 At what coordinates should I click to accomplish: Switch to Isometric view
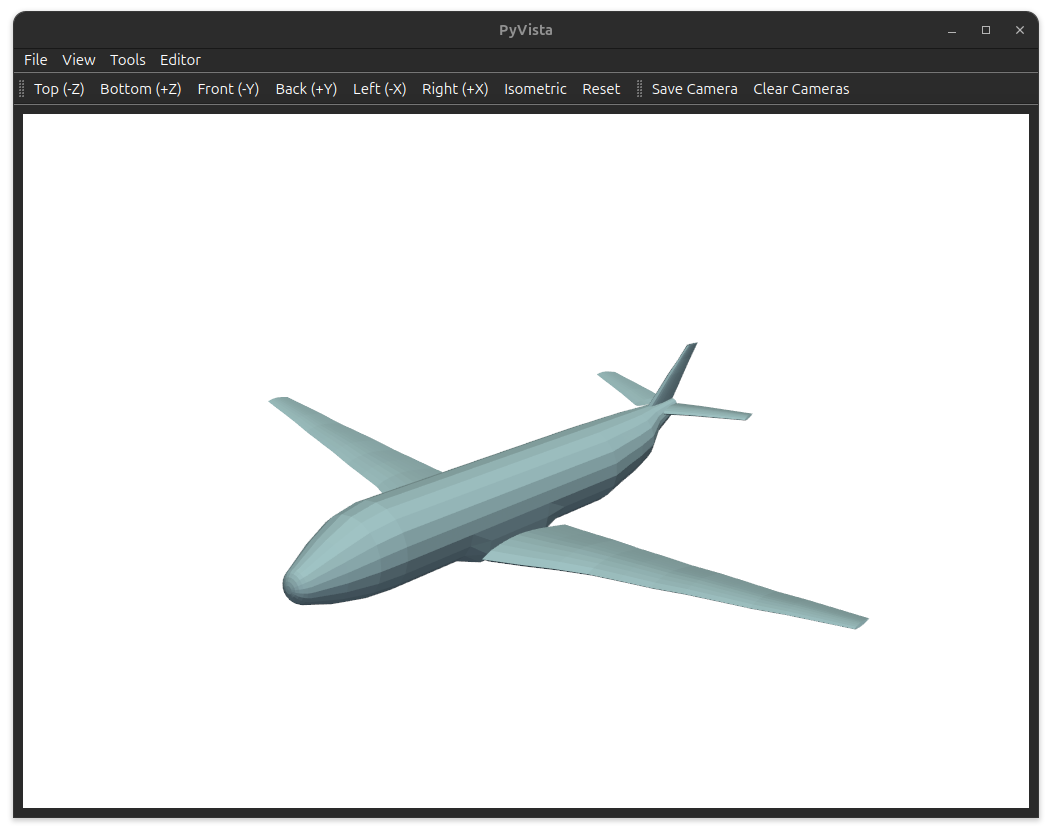point(535,89)
